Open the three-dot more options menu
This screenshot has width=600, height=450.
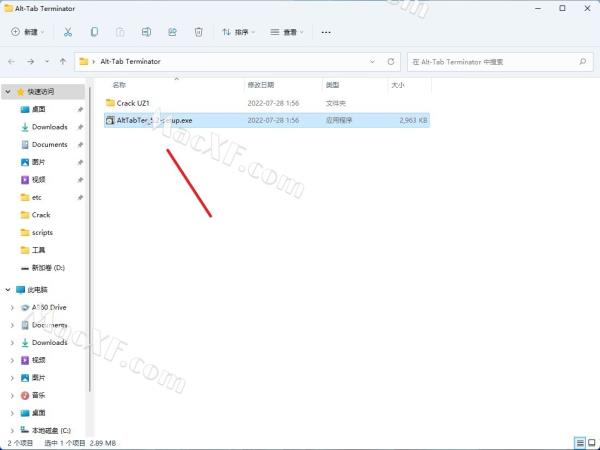click(x=326, y=33)
